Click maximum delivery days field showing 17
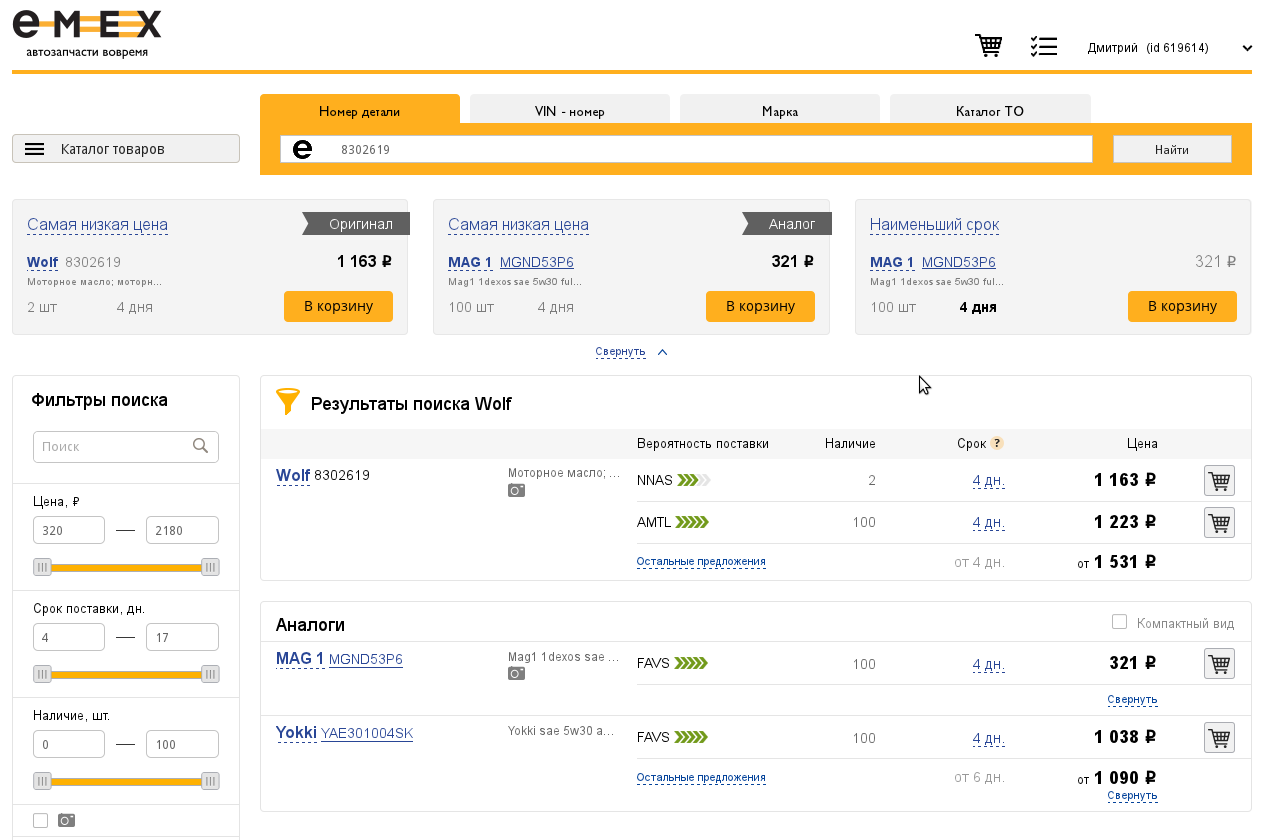Viewport: 1273px width, 840px height. (x=182, y=637)
